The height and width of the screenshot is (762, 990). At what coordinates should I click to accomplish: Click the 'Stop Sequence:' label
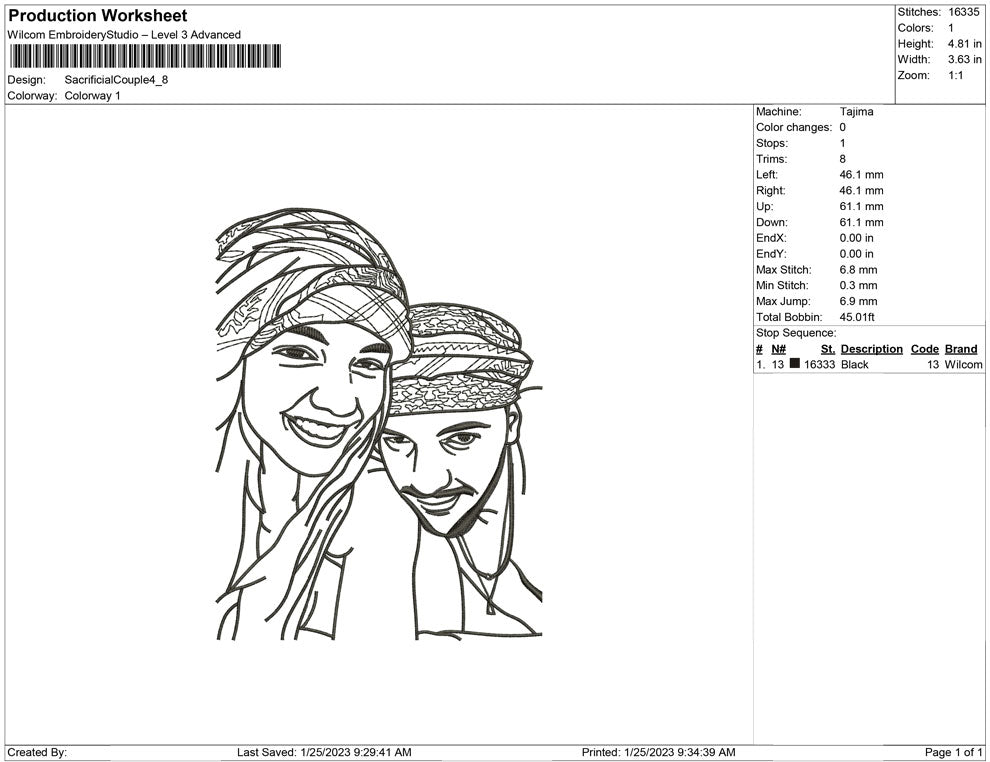pyautogui.click(x=796, y=333)
